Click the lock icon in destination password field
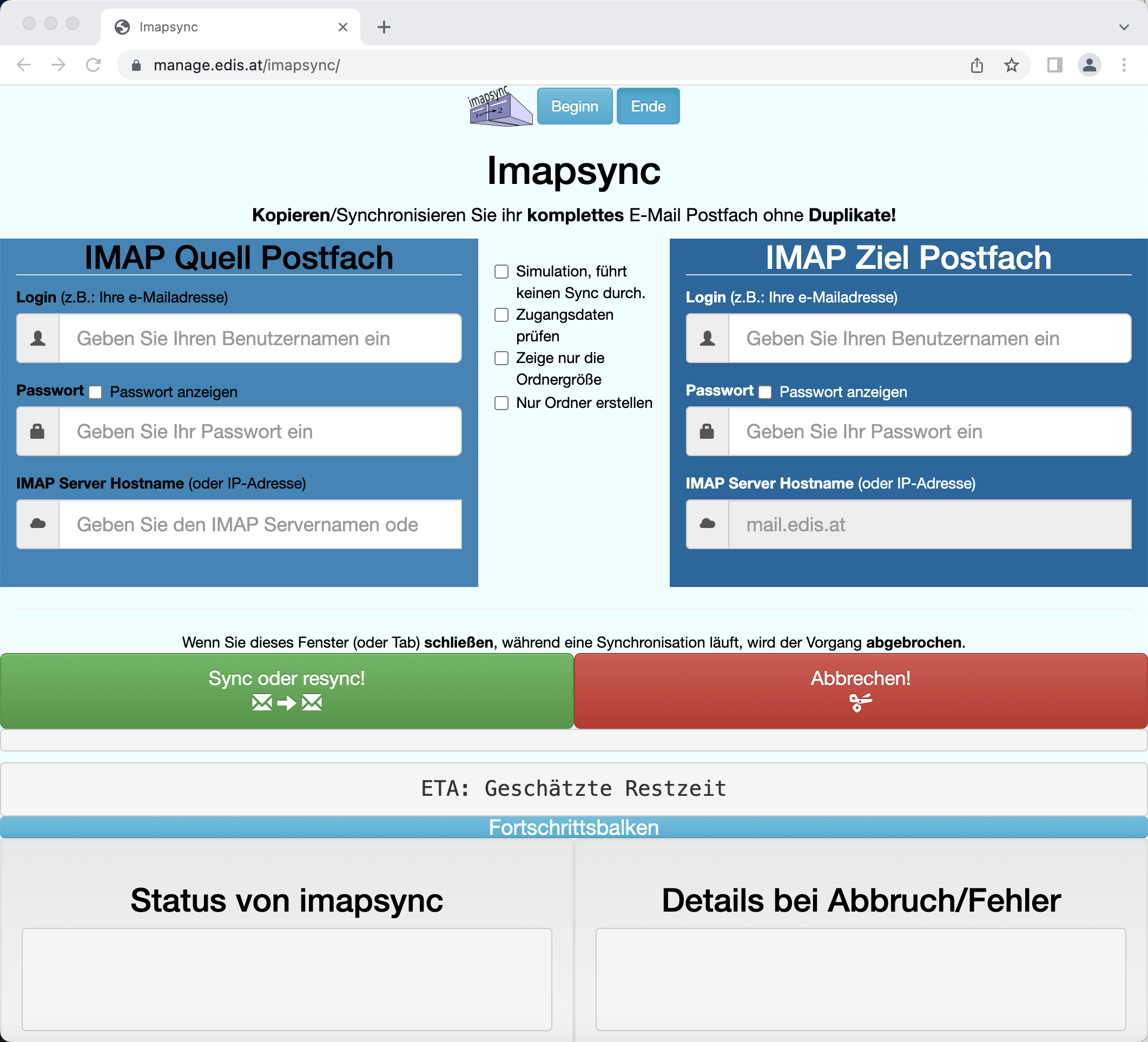Image resolution: width=1148 pixels, height=1042 pixels. (706, 432)
